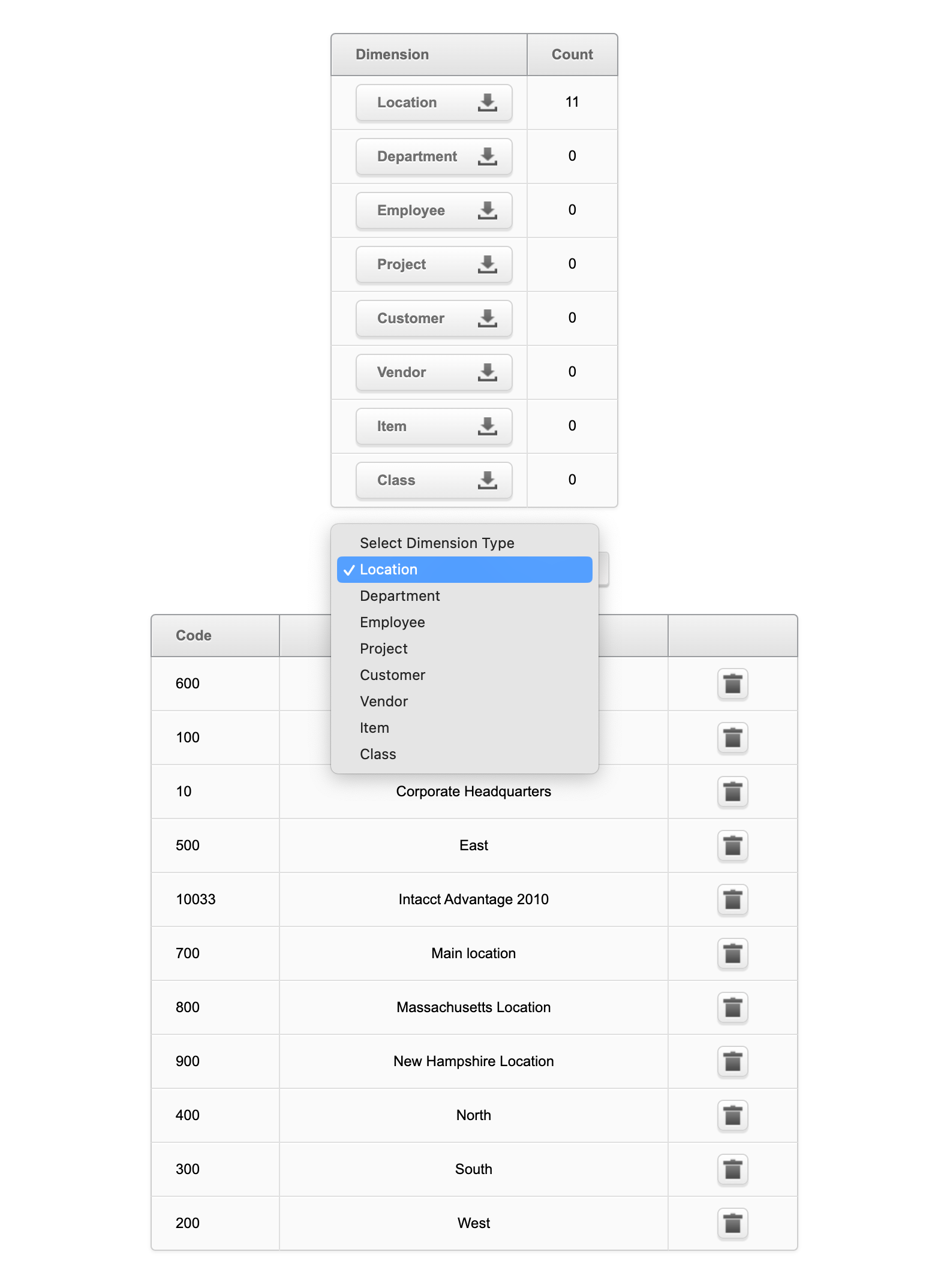Choose Class in the dimension menu
950x1288 pixels.
[x=378, y=754]
